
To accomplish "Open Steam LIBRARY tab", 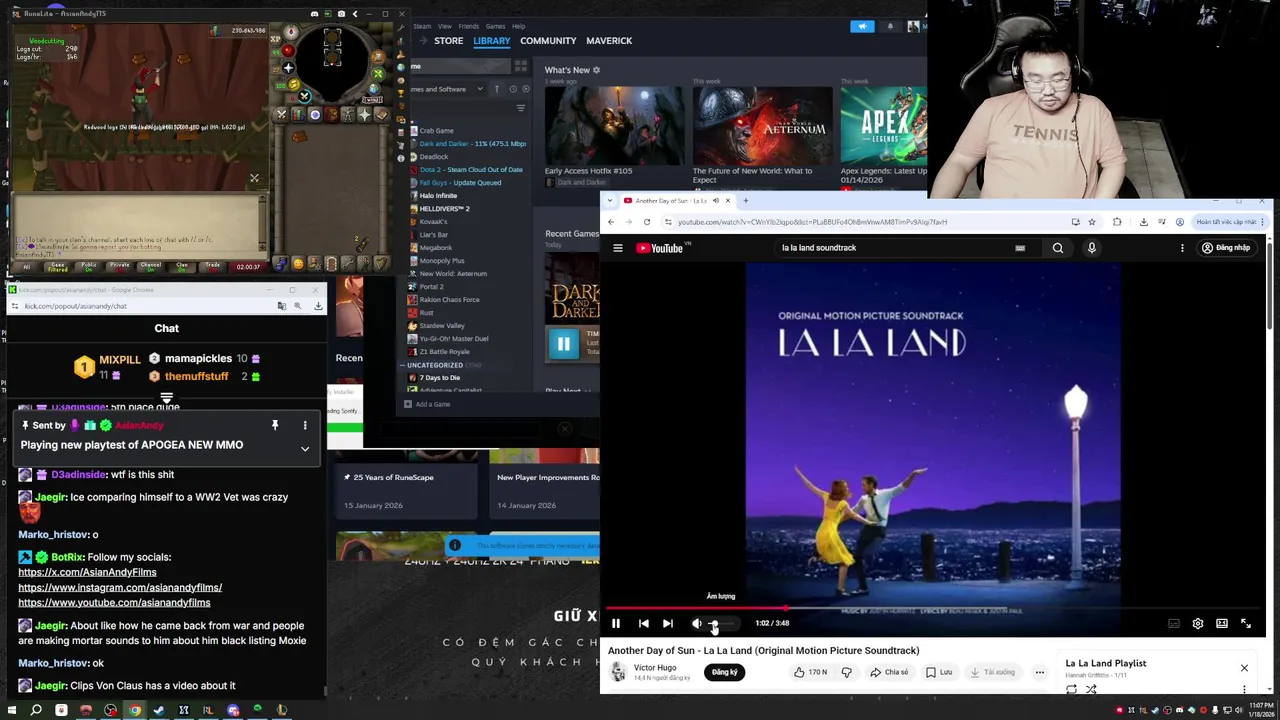I will [x=491, y=41].
